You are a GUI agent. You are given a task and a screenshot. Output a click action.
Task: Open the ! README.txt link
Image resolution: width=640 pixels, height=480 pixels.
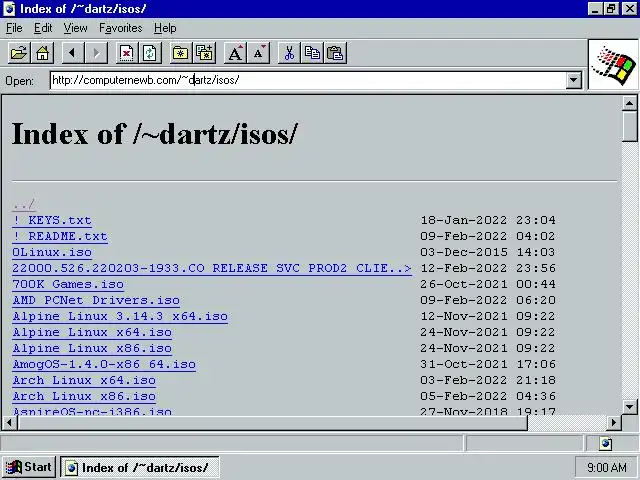[60, 236]
